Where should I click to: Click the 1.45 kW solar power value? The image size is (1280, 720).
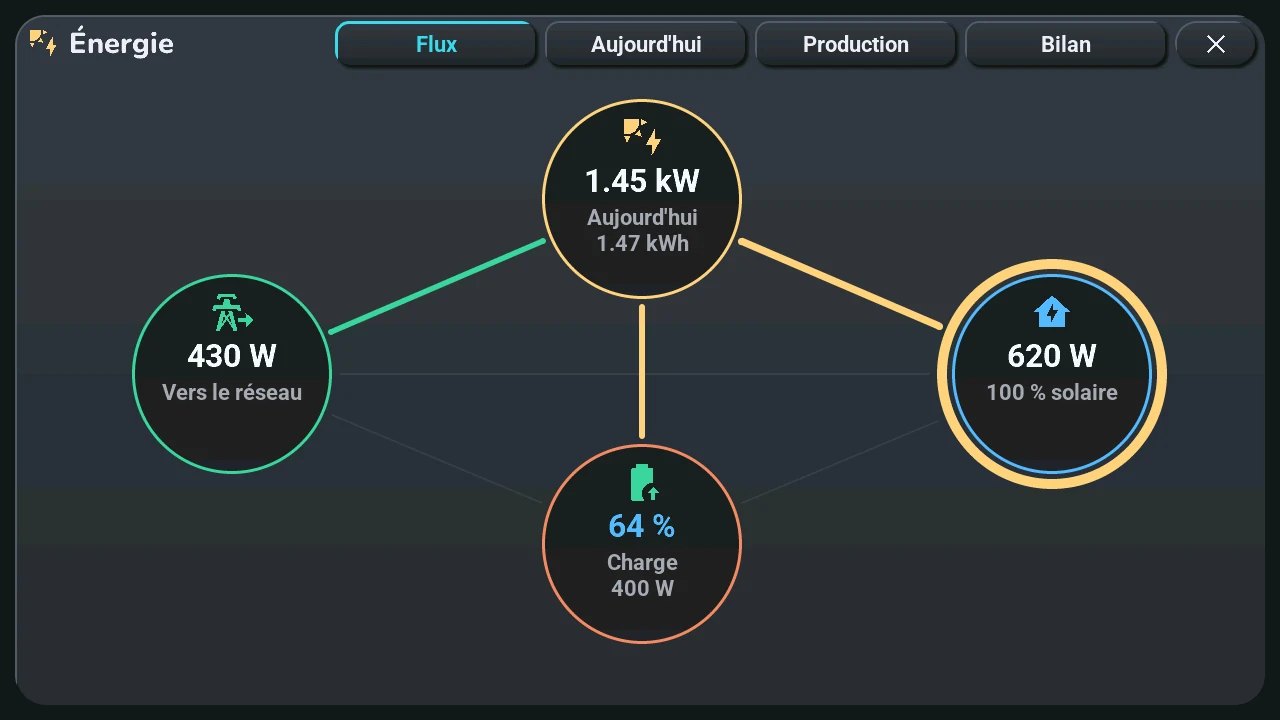point(642,181)
